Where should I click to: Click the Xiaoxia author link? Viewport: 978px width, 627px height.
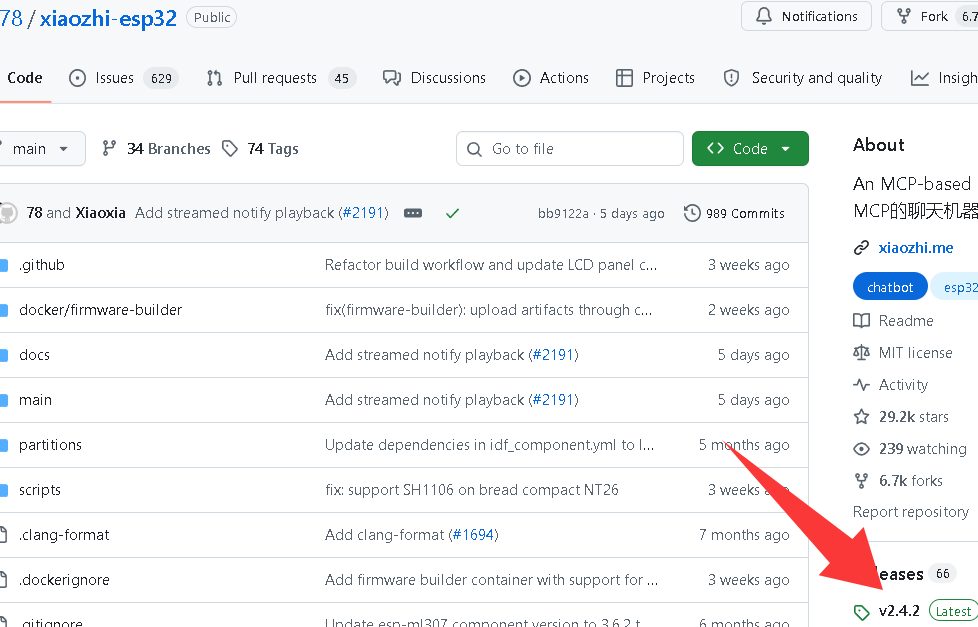100,213
